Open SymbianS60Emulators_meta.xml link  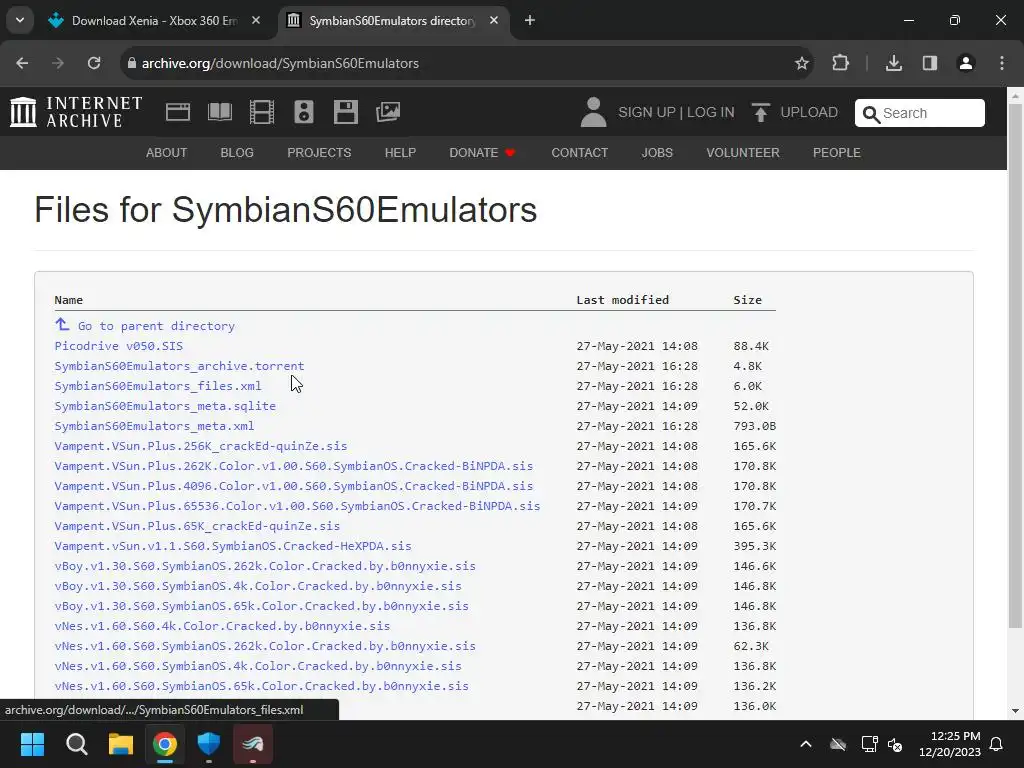click(x=154, y=426)
